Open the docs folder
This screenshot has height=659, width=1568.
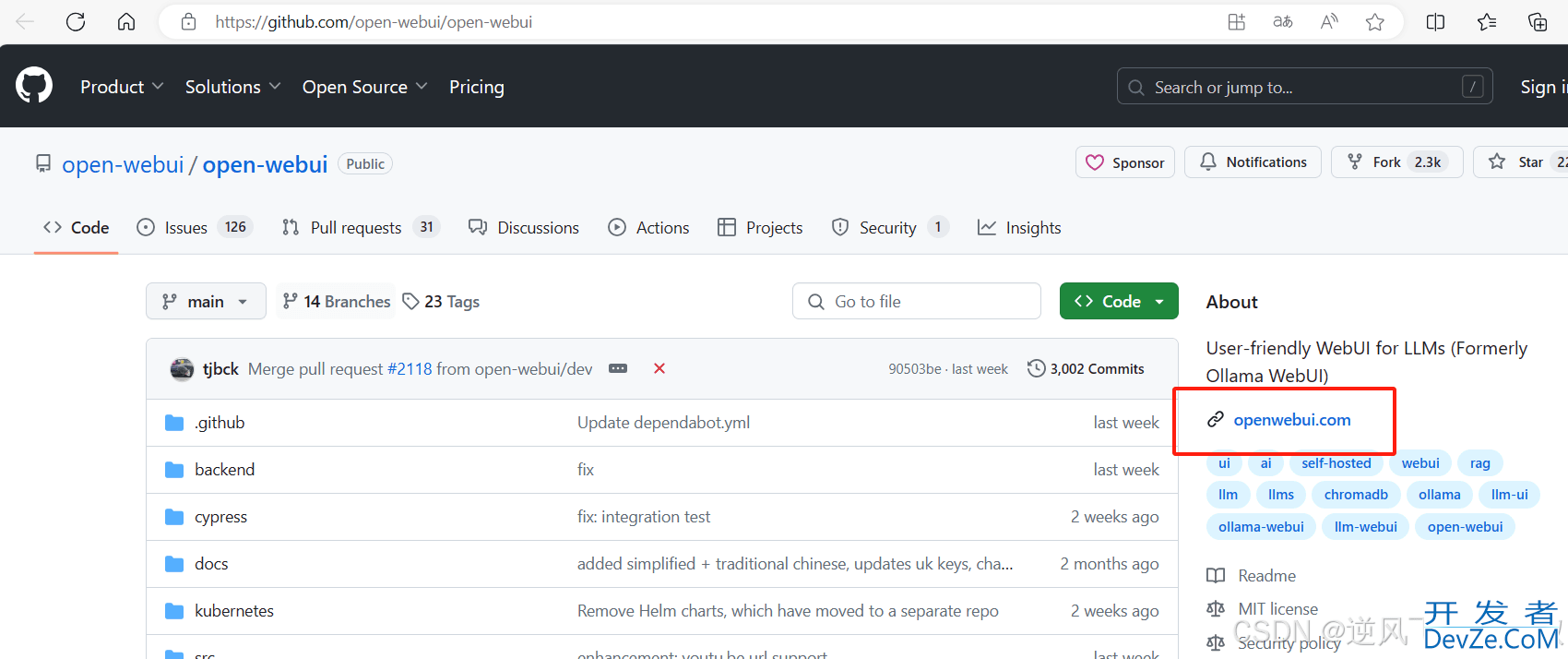211,564
